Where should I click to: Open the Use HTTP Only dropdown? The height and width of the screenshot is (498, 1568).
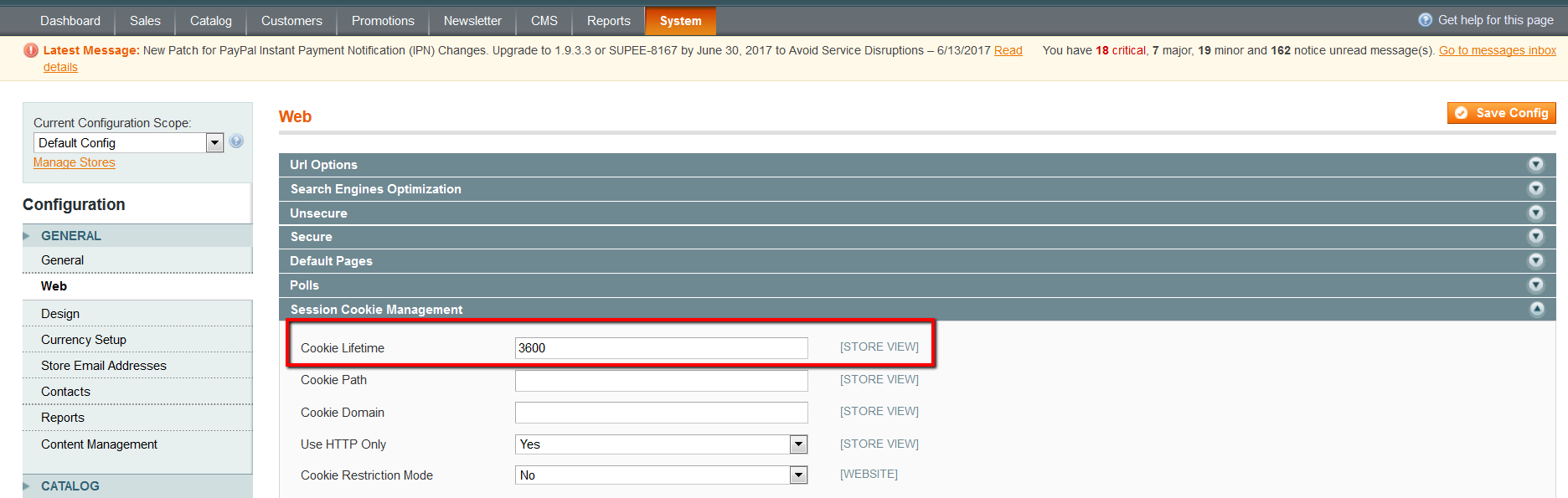click(661, 444)
